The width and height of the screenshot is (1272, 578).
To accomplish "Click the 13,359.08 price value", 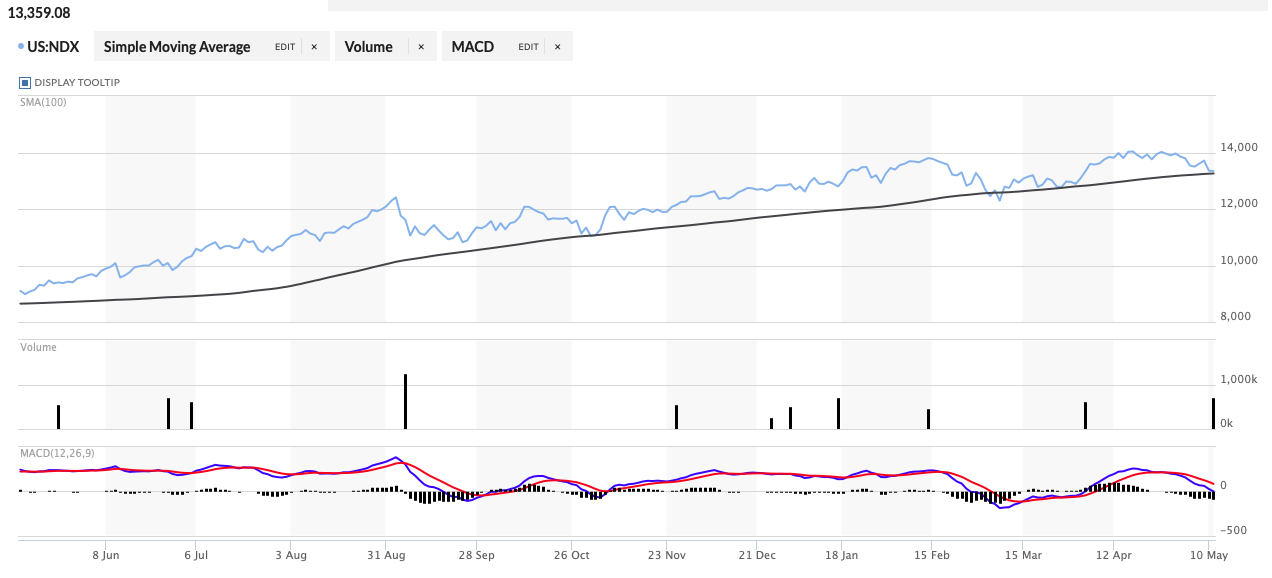I will (x=39, y=13).
